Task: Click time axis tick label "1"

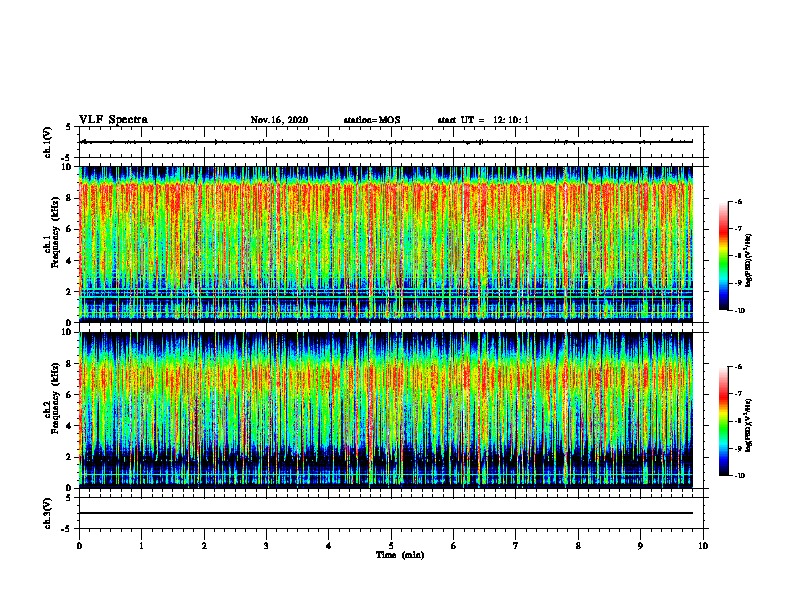Action: 141,546
